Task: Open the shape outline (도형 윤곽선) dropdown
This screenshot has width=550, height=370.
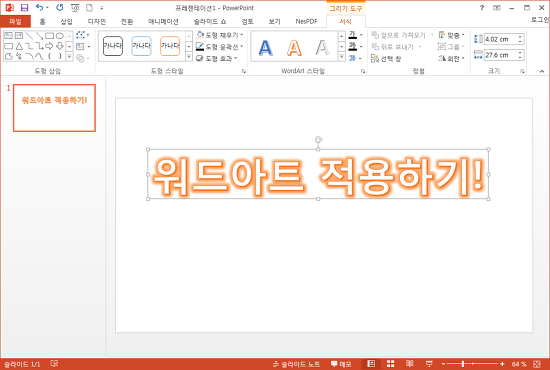Action: point(220,47)
